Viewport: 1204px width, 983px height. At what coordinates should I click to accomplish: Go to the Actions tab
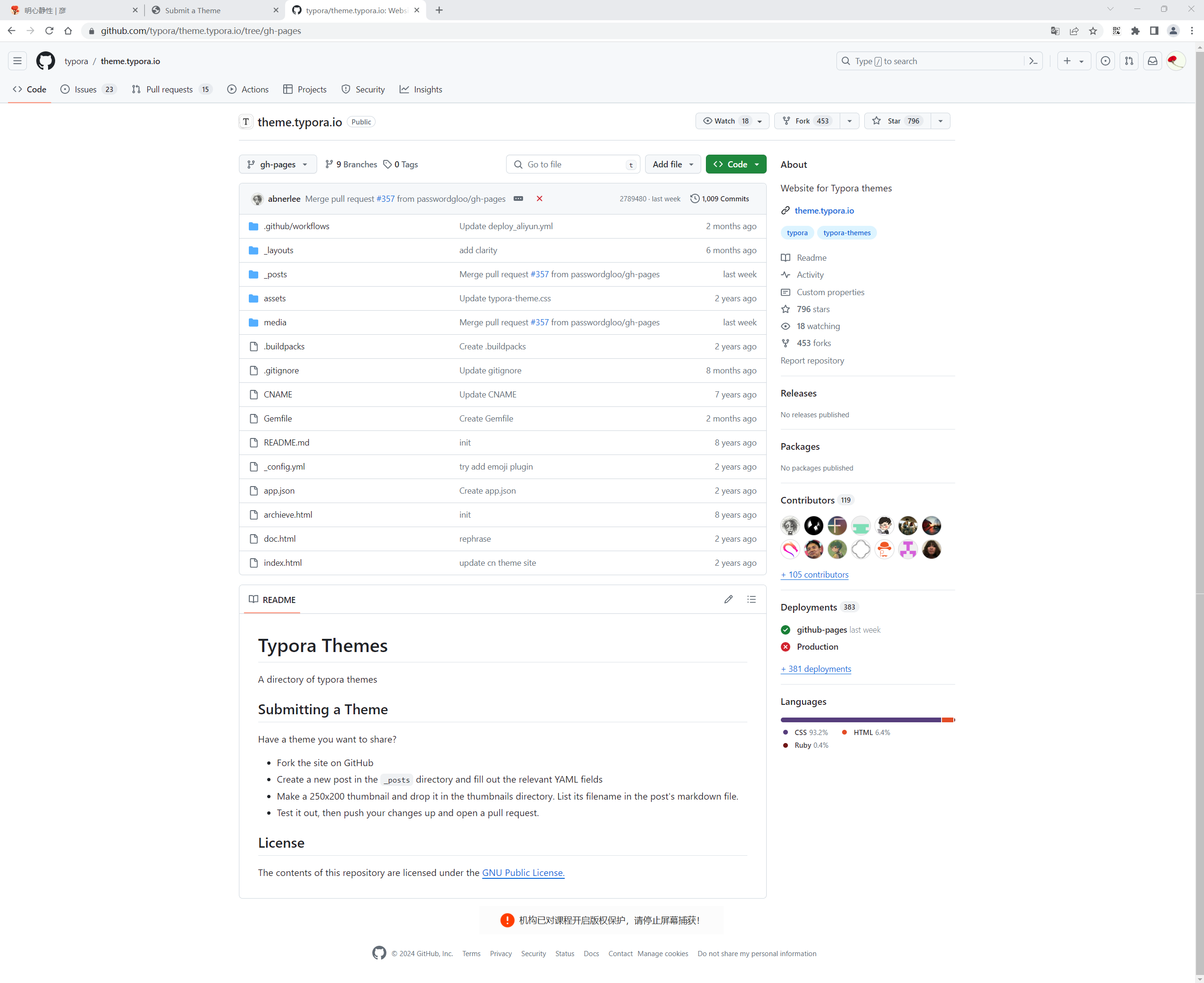(x=248, y=90)
